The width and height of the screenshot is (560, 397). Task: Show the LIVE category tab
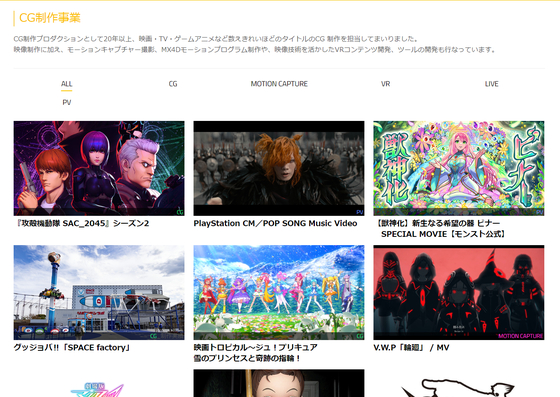coord(491,84)
